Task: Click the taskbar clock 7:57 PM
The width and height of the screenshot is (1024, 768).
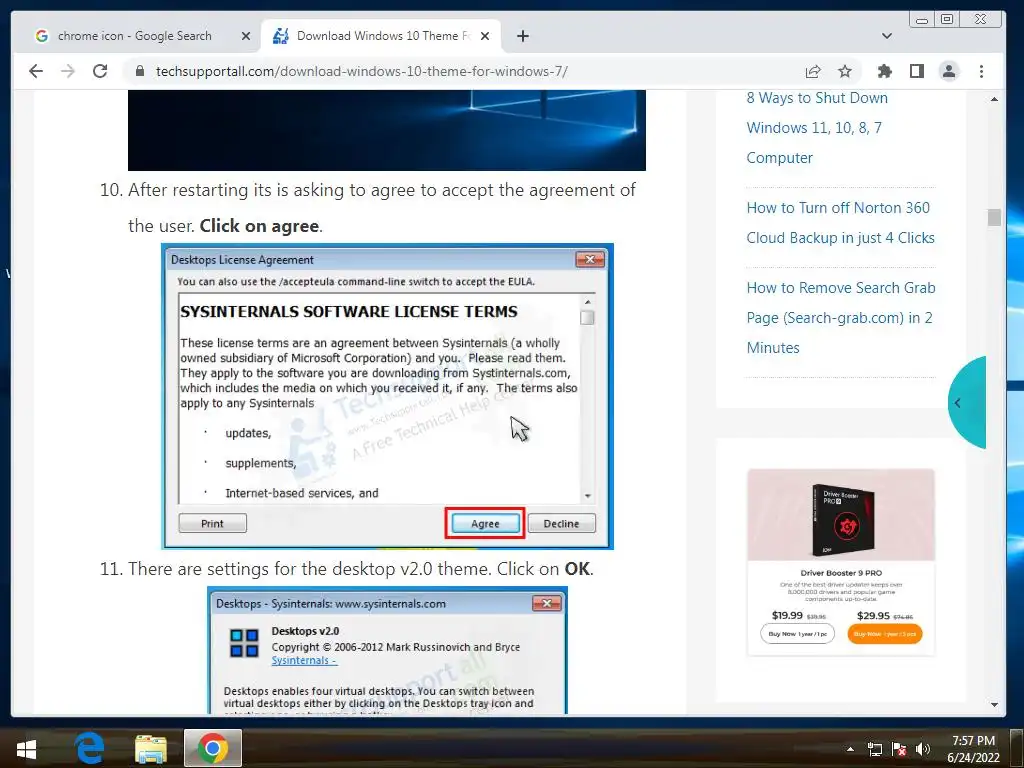Action: [973, 749]
